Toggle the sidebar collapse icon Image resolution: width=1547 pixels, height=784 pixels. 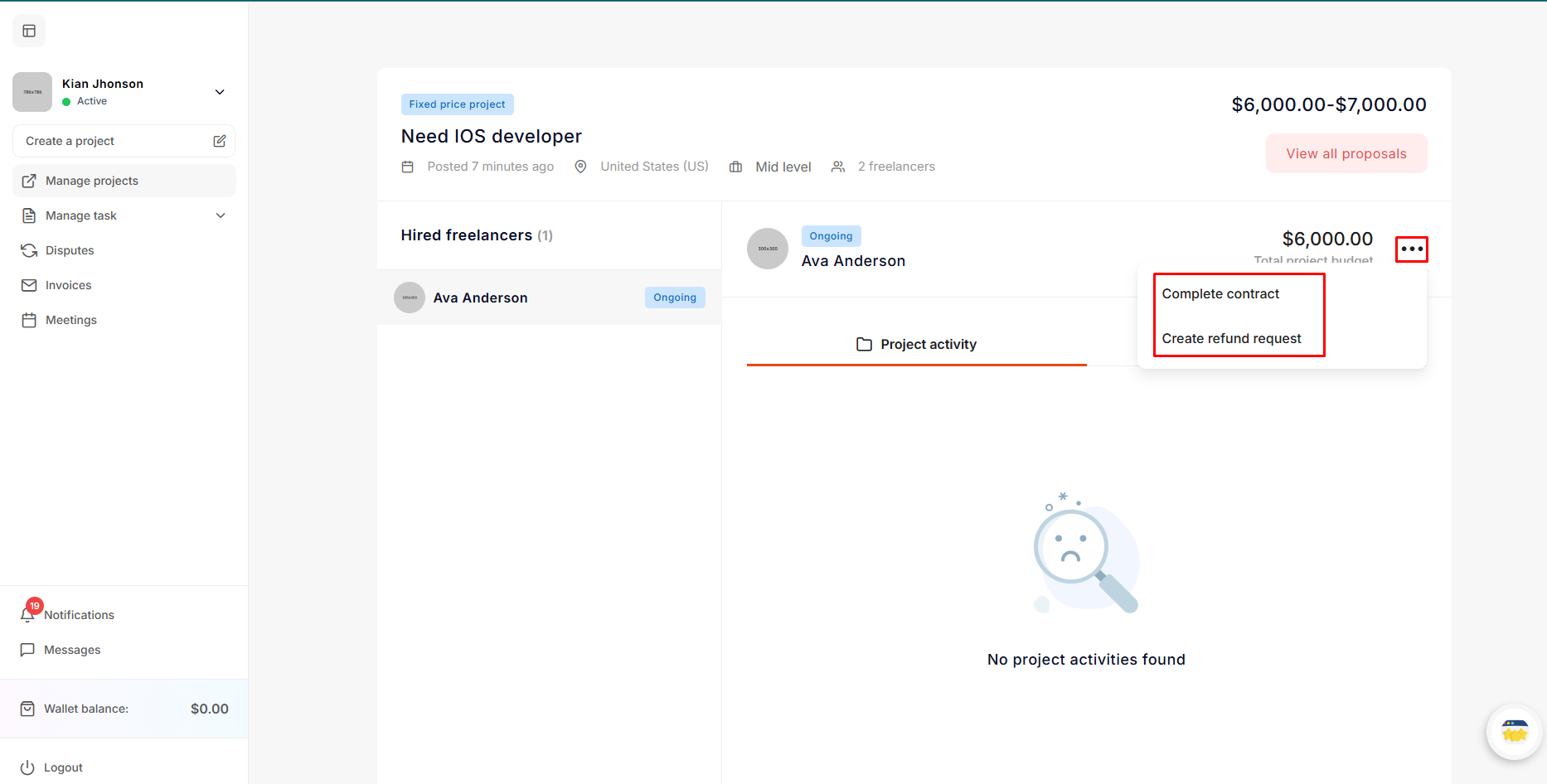(29, 31)
